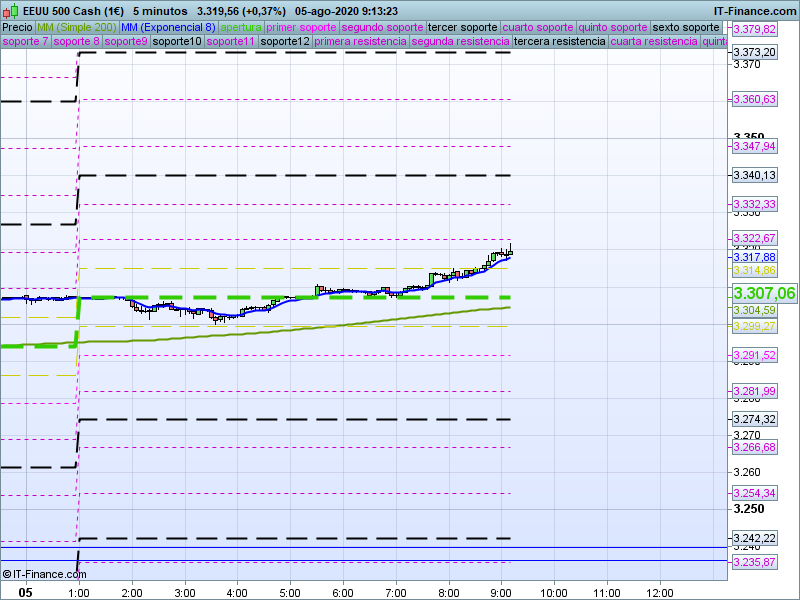This screenshot has height=600, width=800.
Task: Click the green 3.307,06 price tag
Action: click(x=764, y=293)
